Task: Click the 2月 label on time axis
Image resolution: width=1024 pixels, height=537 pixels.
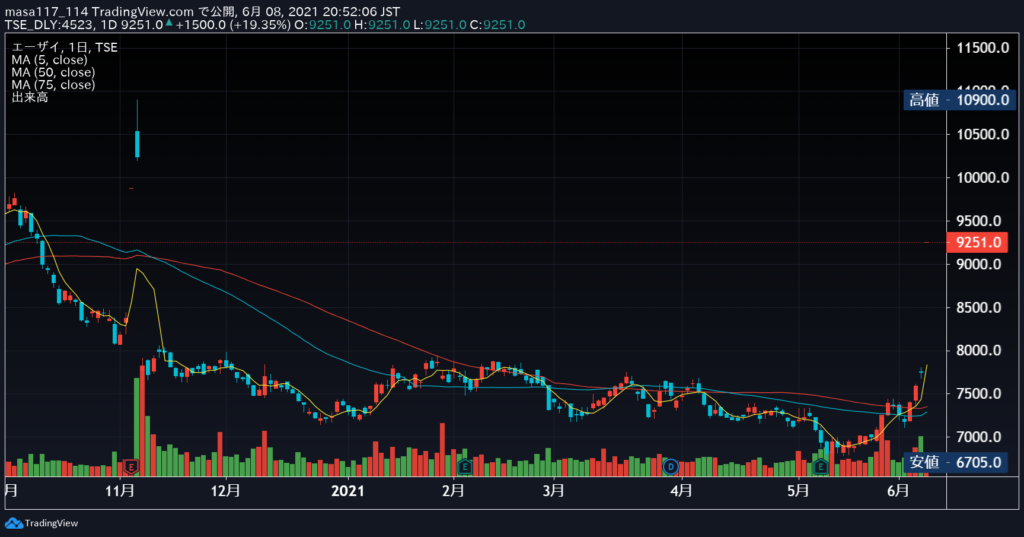Action: click(x=453, y=490)
